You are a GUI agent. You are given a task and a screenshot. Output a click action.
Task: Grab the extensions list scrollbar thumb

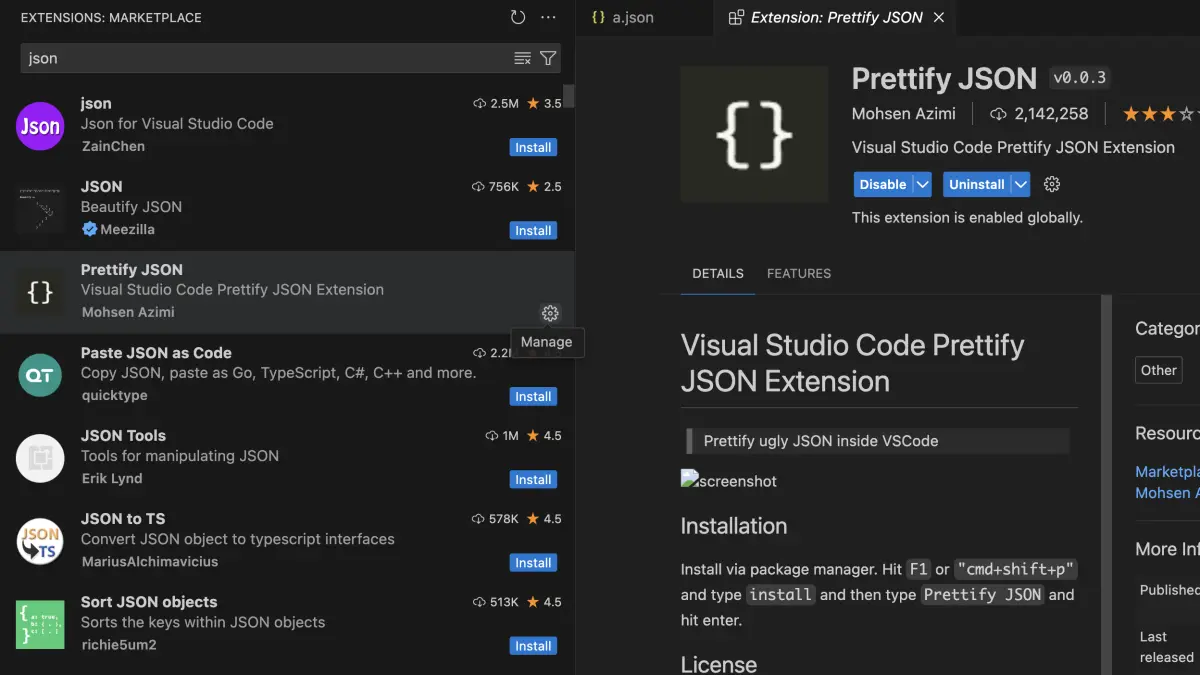point(569,95)
